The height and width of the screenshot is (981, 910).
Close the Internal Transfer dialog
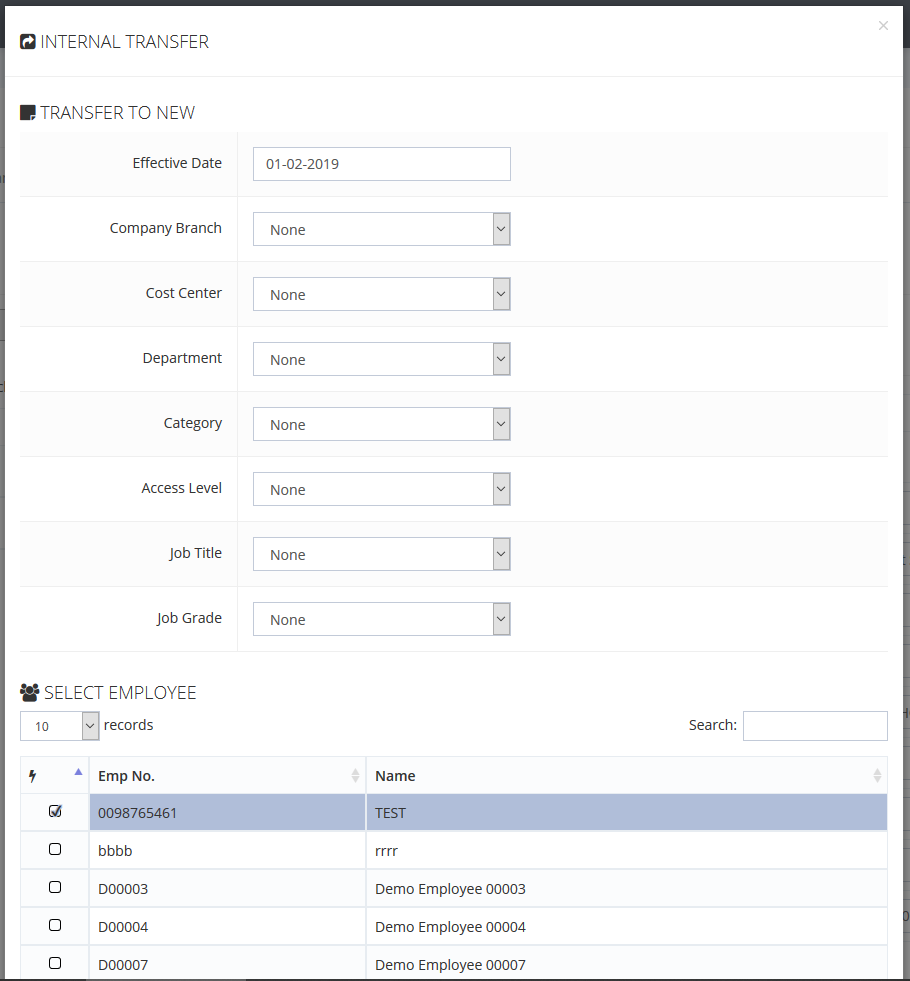coord(883,26)
